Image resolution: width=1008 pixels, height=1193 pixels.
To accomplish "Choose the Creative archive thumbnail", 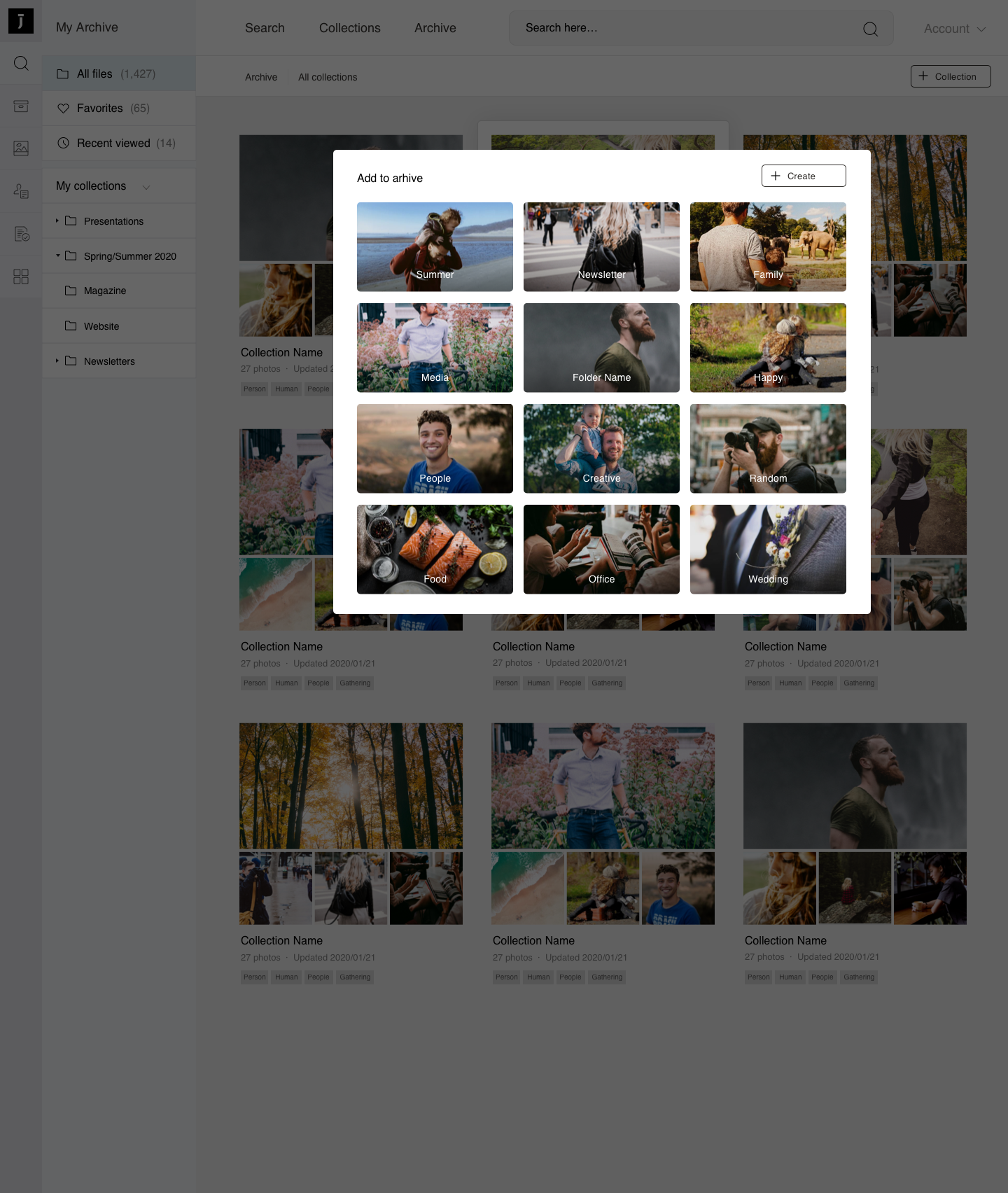I will click(x=601, y=449).
